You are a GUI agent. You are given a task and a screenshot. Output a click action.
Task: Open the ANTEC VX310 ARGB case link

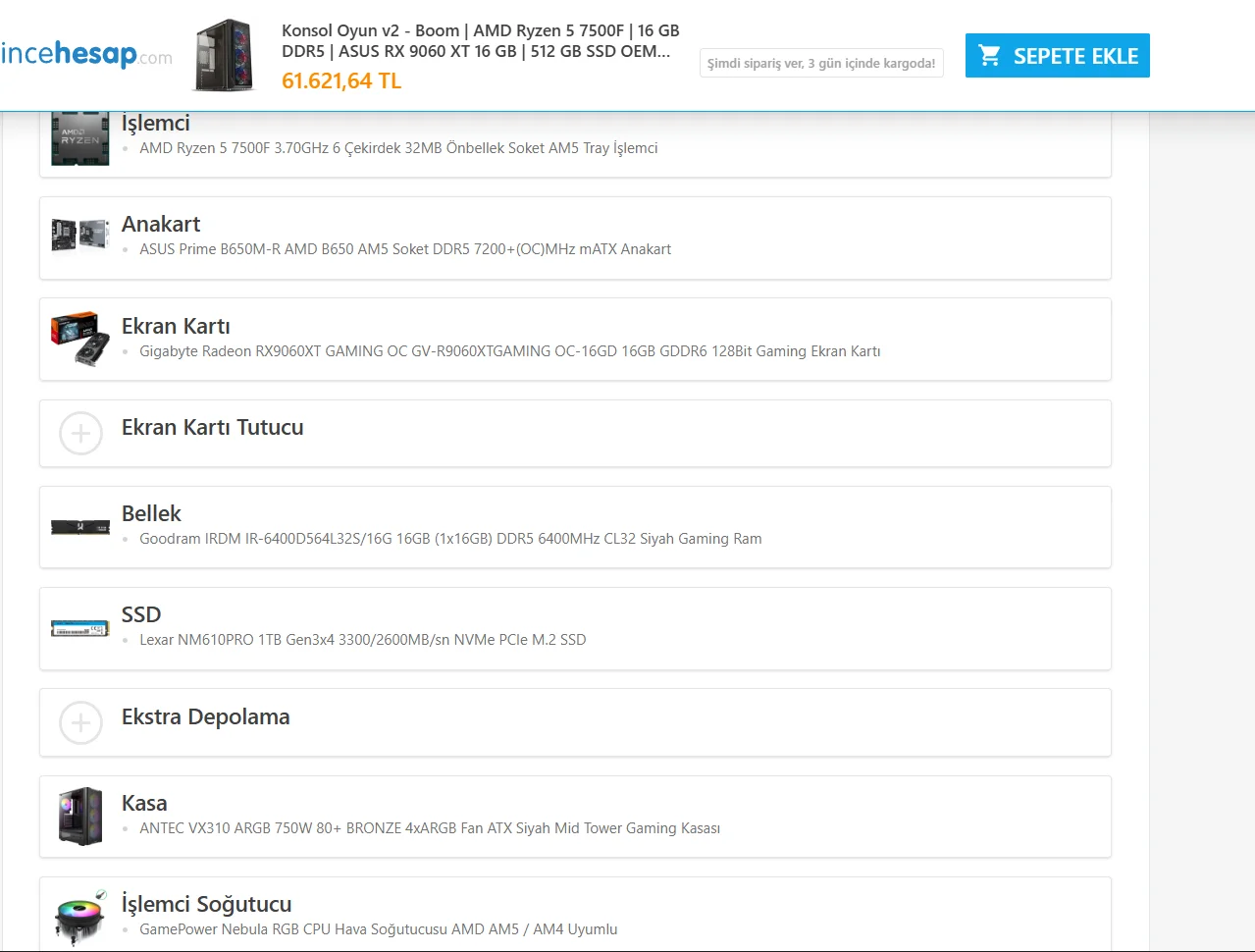coord(430,828)
